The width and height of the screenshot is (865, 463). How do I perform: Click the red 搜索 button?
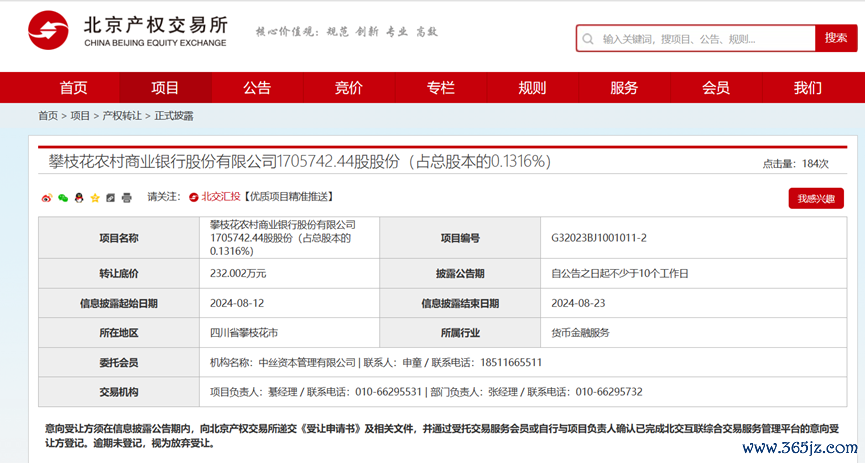point(836,38)
